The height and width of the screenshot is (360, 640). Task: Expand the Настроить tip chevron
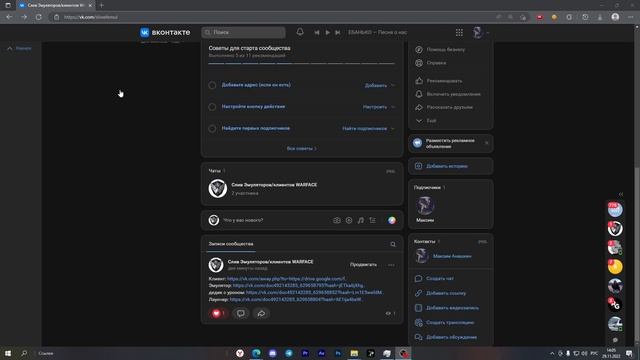(393, 107)
